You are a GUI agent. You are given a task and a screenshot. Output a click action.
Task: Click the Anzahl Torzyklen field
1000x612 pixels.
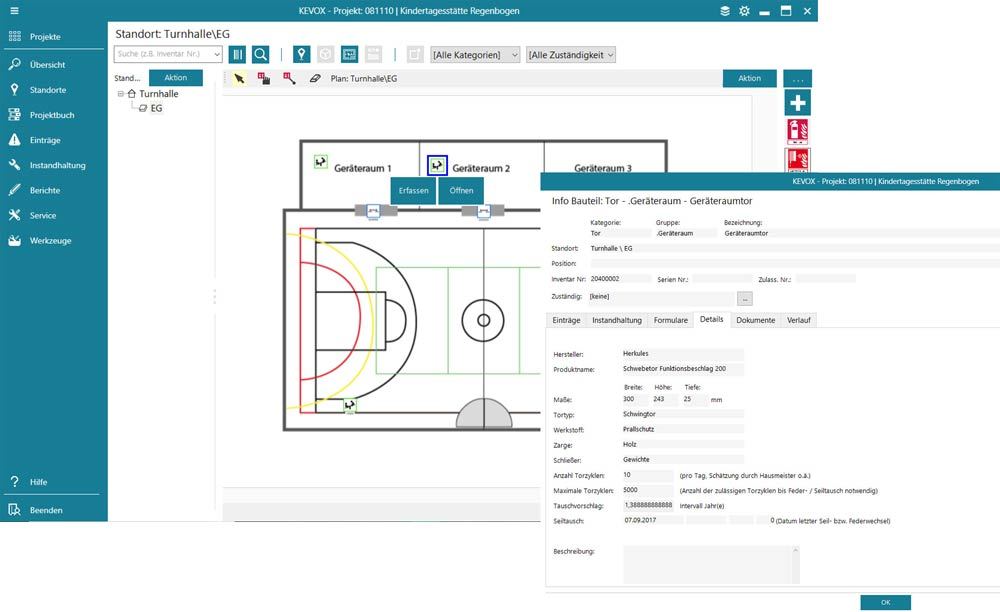click(x=647, y=476)
